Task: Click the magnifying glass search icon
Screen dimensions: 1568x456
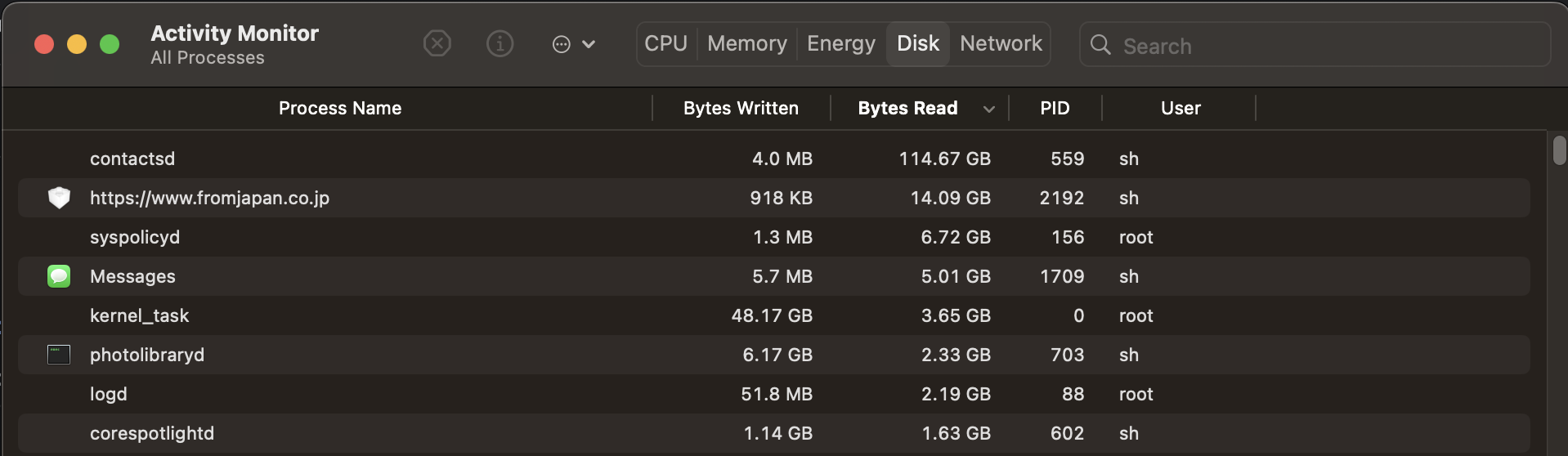Action: pos(1100,45)
